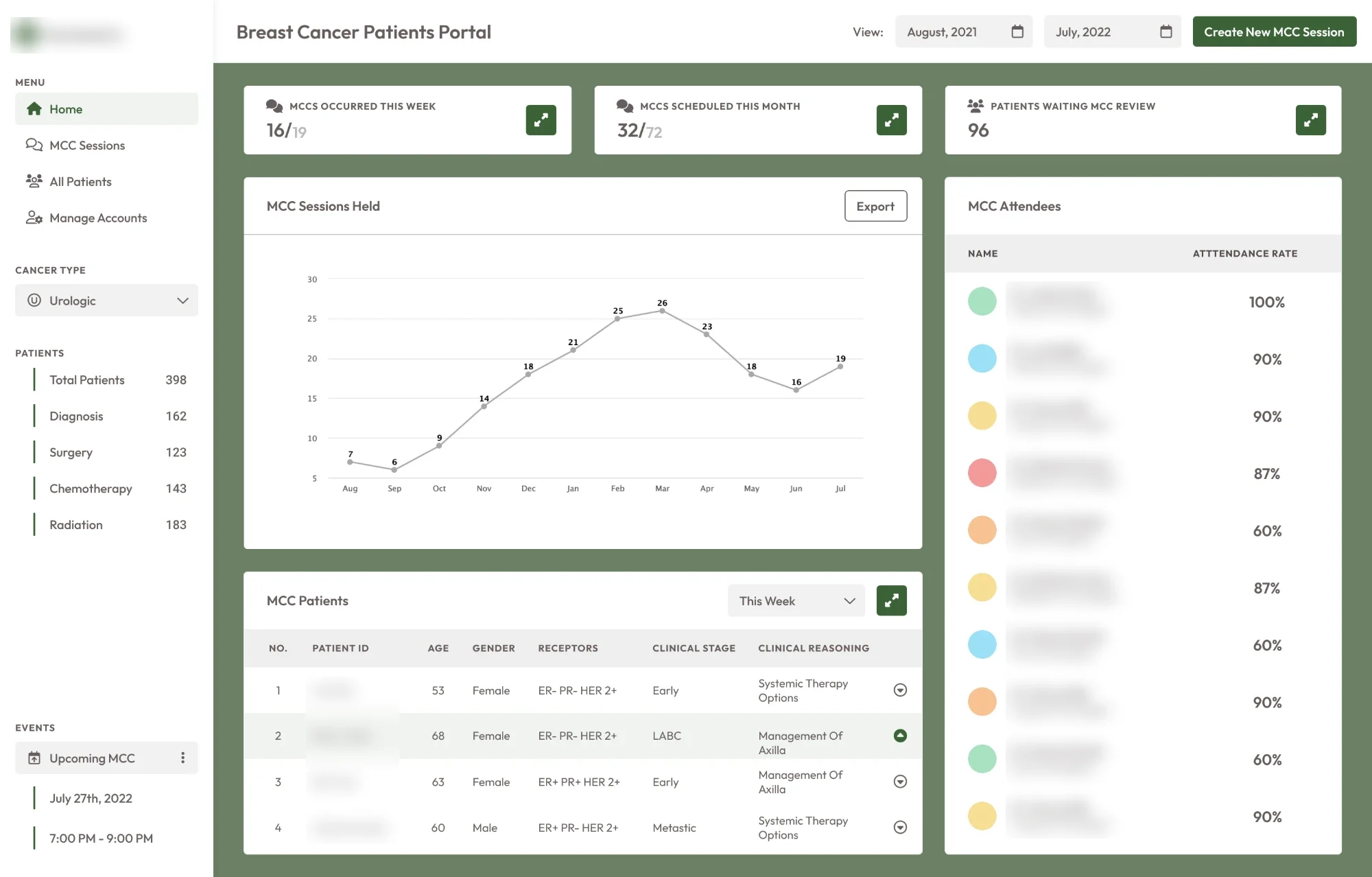Expand the MCCs Scheduled This Month card
The image size is (1372, 877).
coord(891,120)
